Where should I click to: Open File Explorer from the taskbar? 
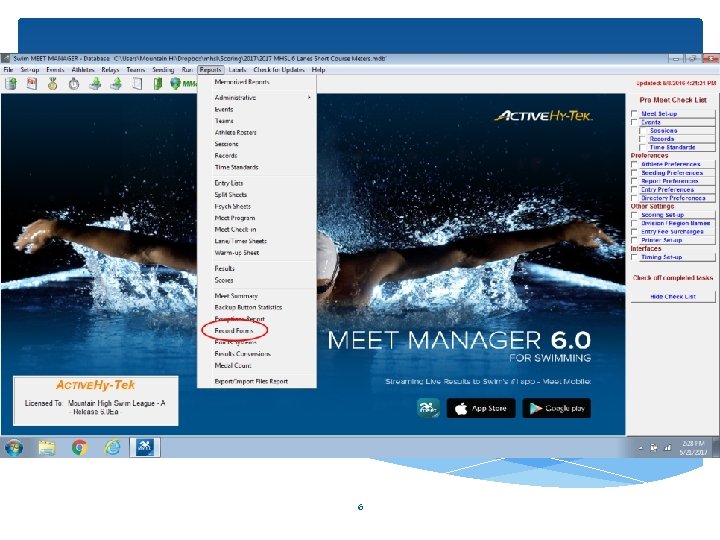coord(47,447)
